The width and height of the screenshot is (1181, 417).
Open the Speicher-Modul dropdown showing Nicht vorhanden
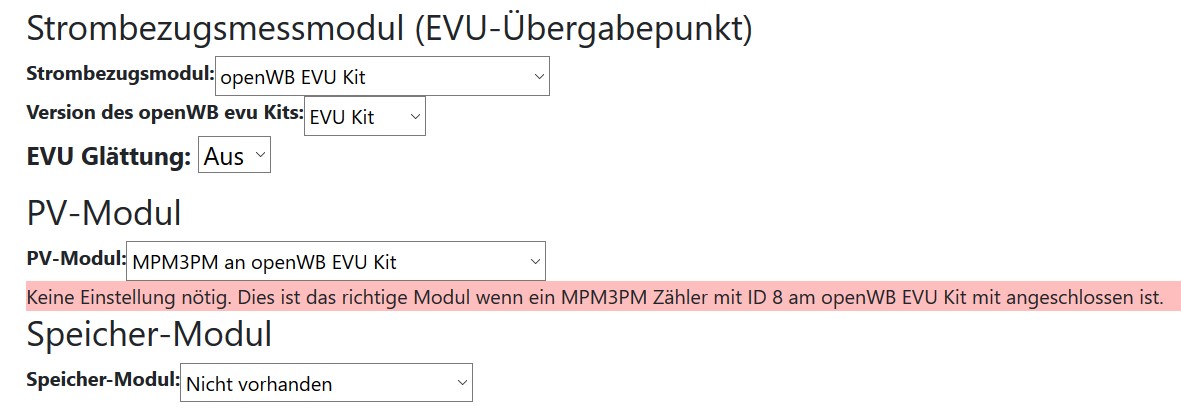326,383
